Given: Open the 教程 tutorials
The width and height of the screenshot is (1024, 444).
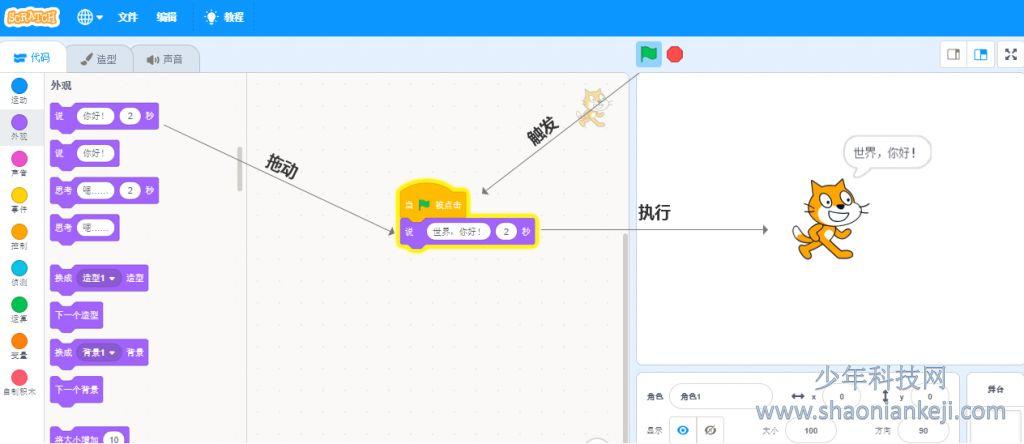Looking at the screenshot, I should click(225, 18).
